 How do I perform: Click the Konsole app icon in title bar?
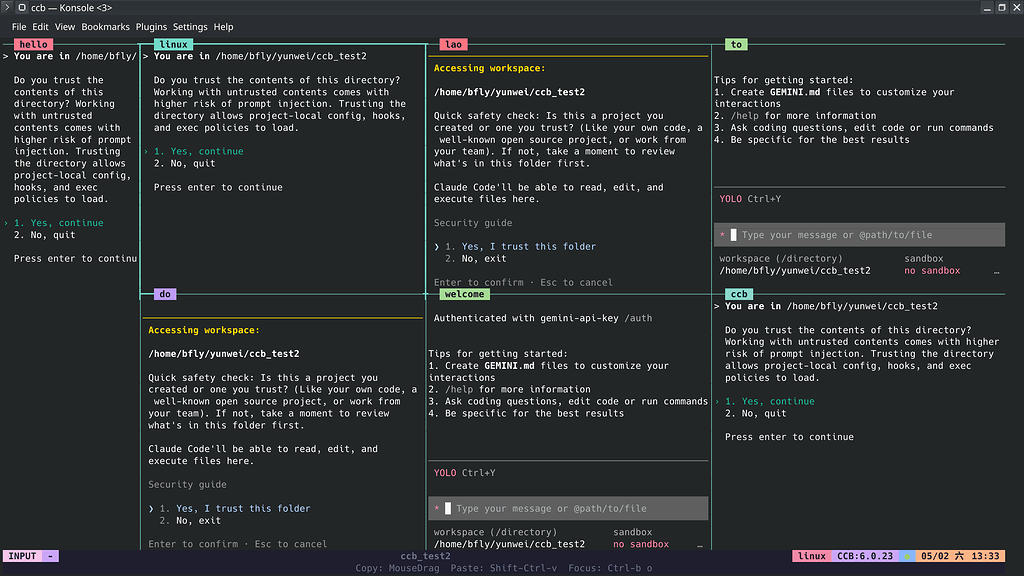tap(22, 7)
